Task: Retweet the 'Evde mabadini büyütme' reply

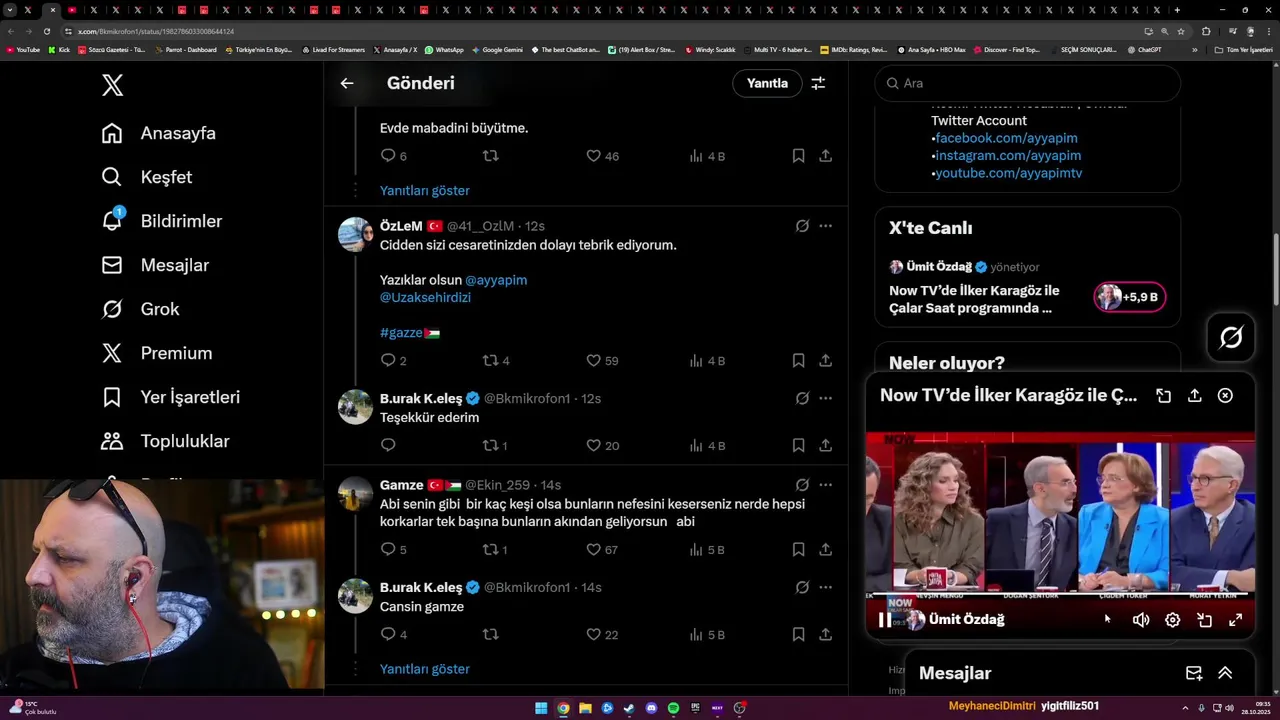Action: [490, 156]
